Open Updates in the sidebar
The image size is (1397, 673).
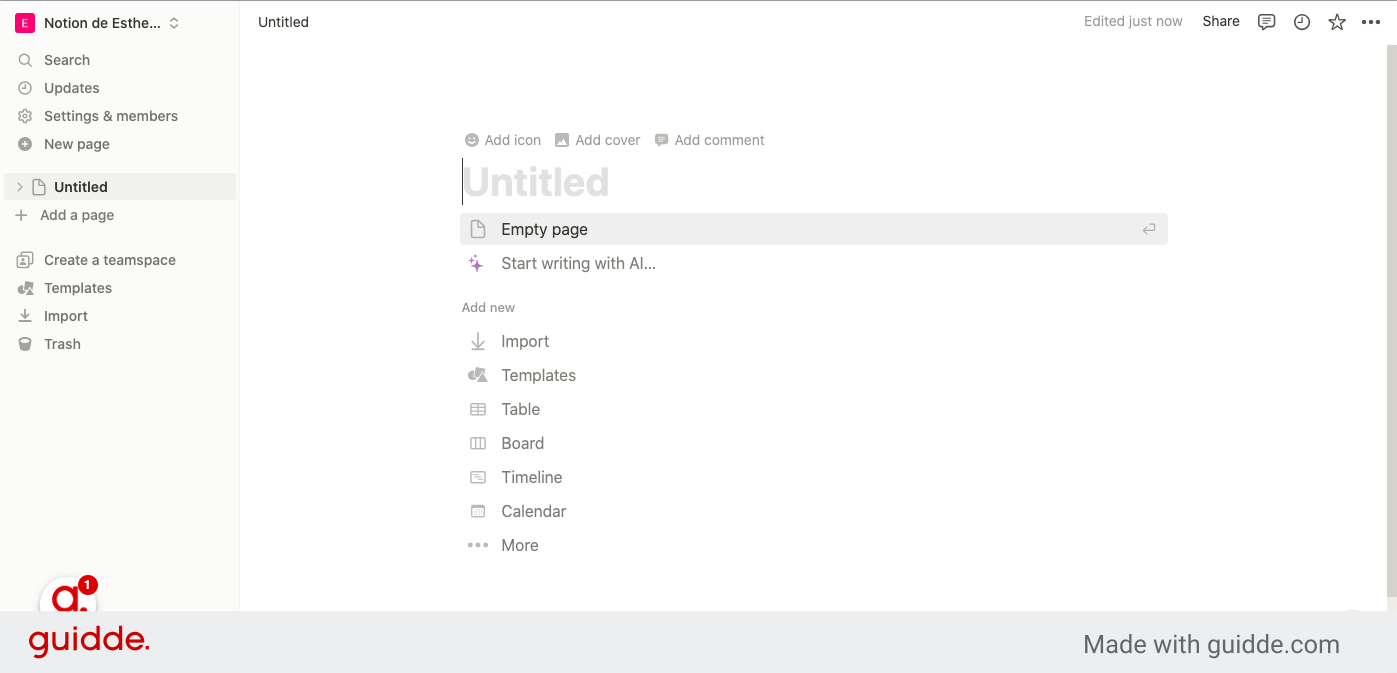click(71, 88)
